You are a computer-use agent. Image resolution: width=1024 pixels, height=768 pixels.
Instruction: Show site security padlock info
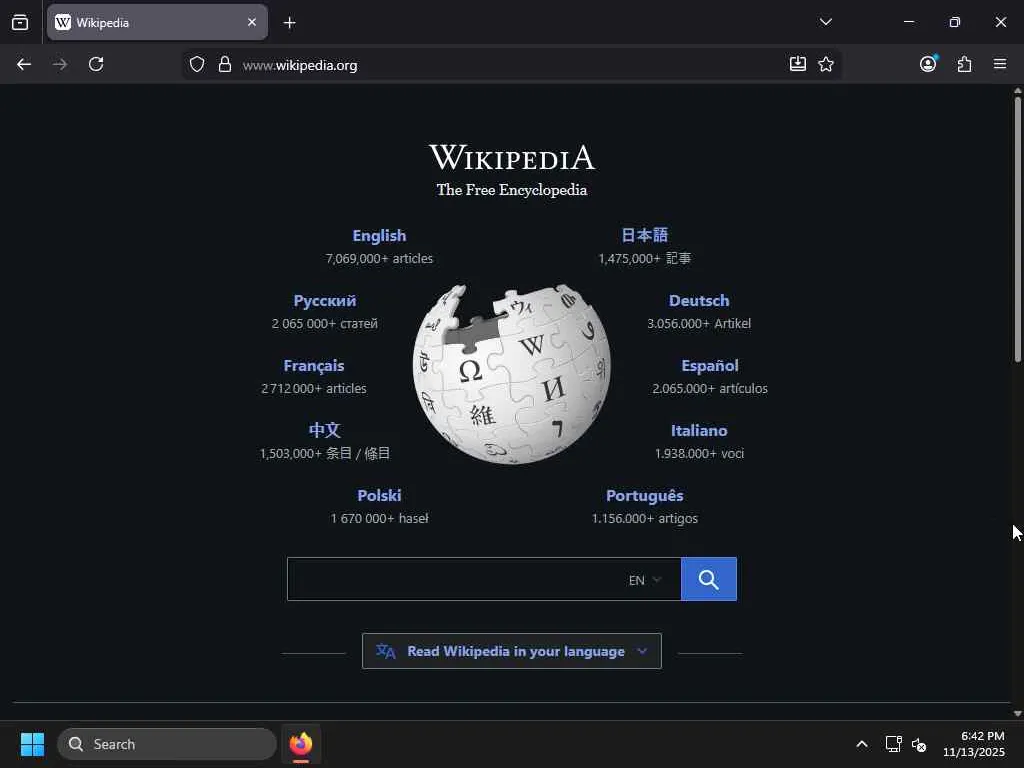click(x=225, y=64)
